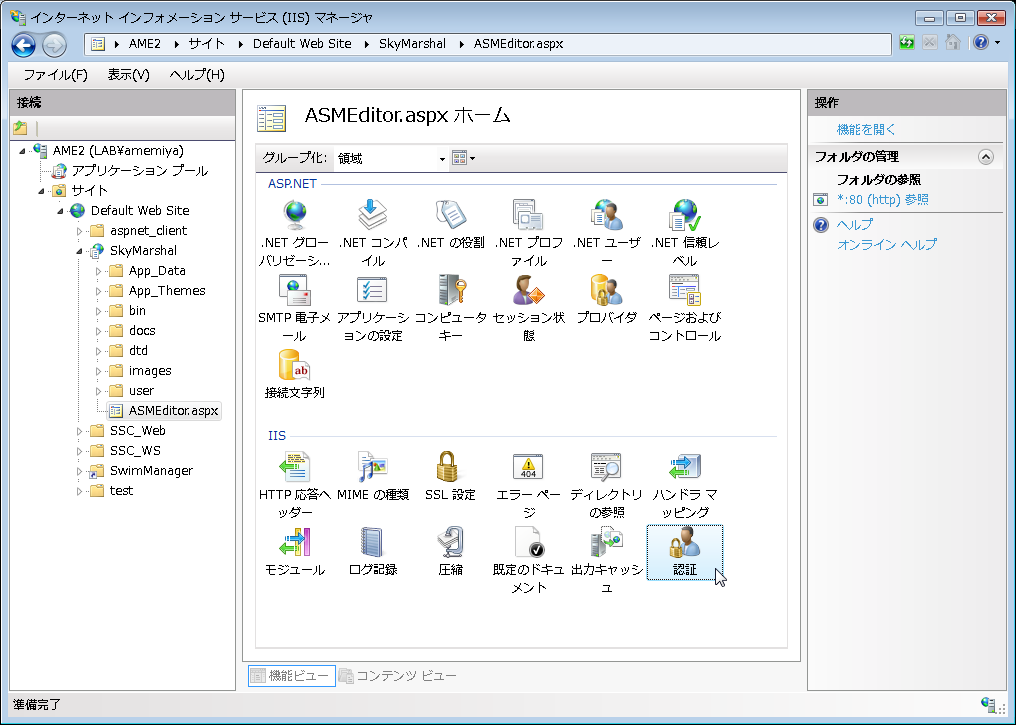
Task: Select the SwimManager tree item
Action: (151, 471)
